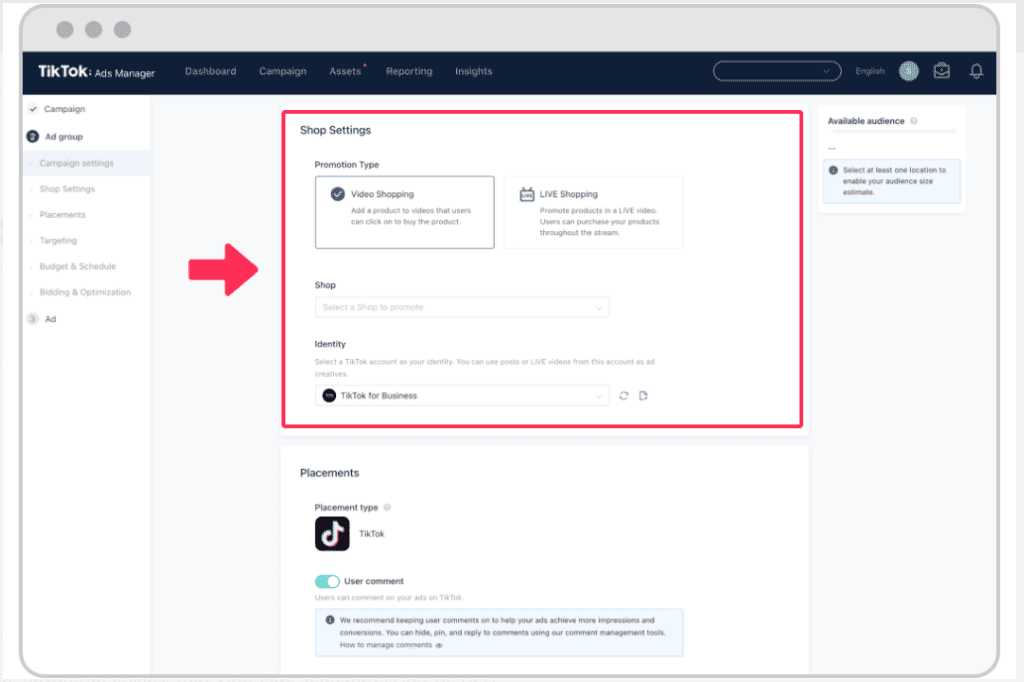The image size is (1024, 682).
Task: Click the Available audience info icon
Action: 914,121
